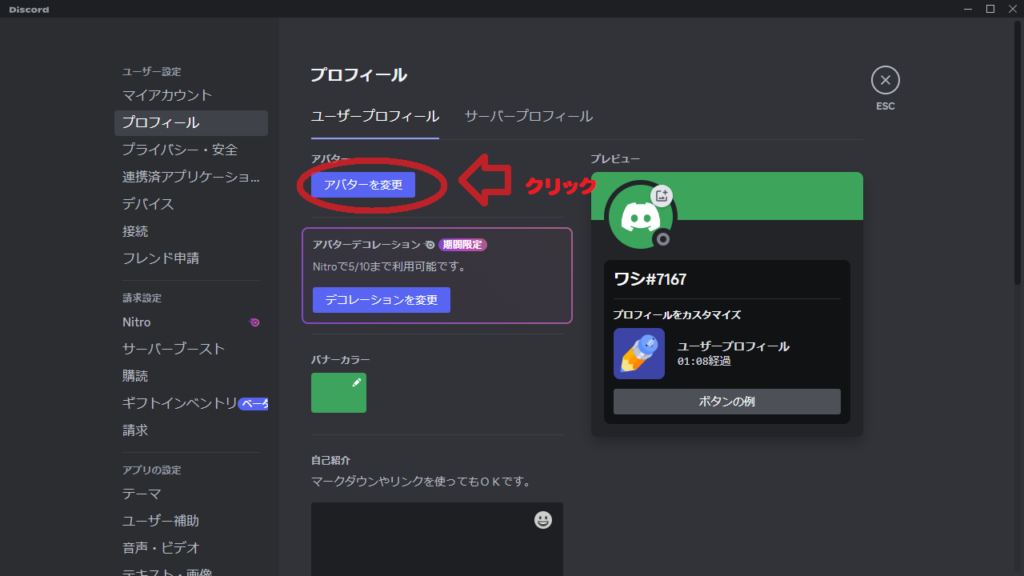Open デバイス settings
This screenshot has width=1024, height=576.
(191, 204)
